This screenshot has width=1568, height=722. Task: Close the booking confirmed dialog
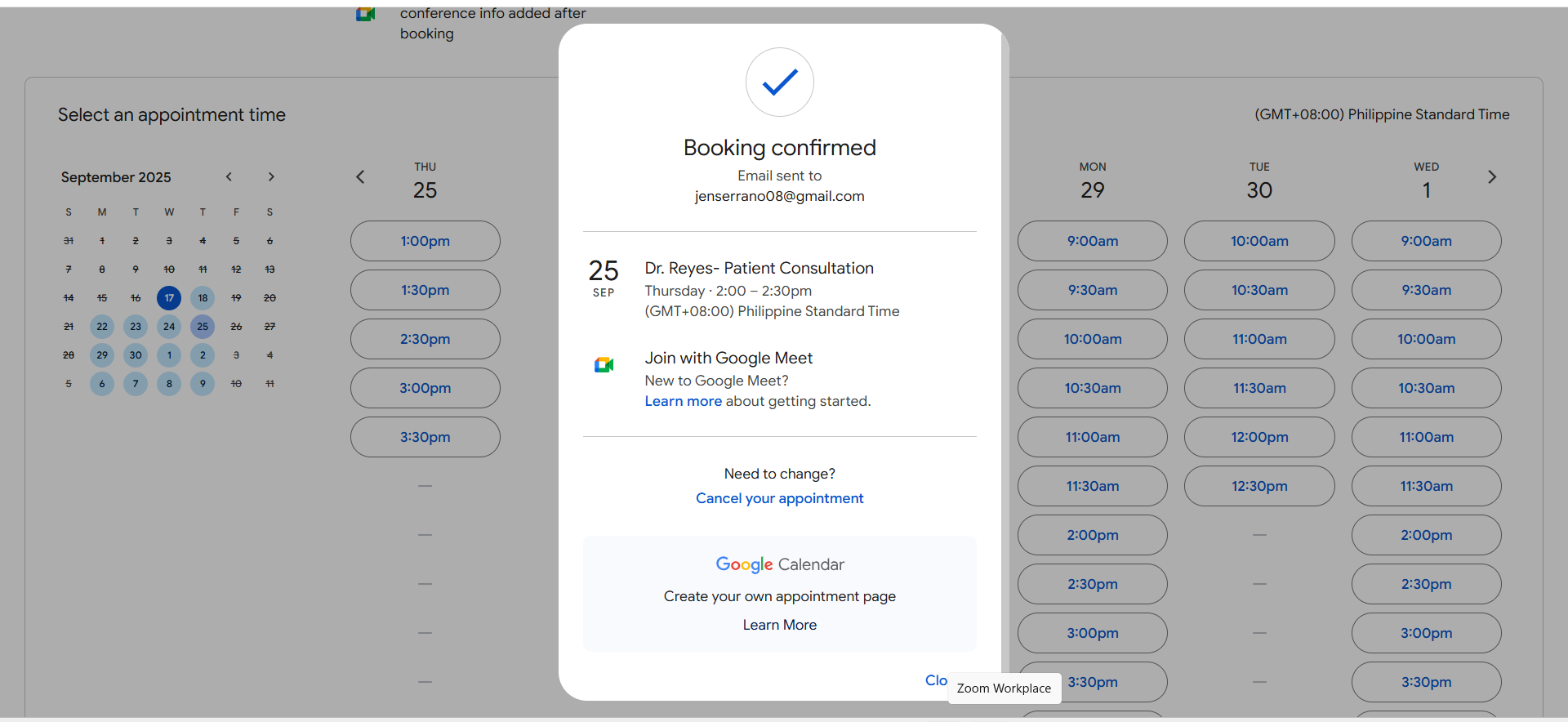[x=936, y=680]
